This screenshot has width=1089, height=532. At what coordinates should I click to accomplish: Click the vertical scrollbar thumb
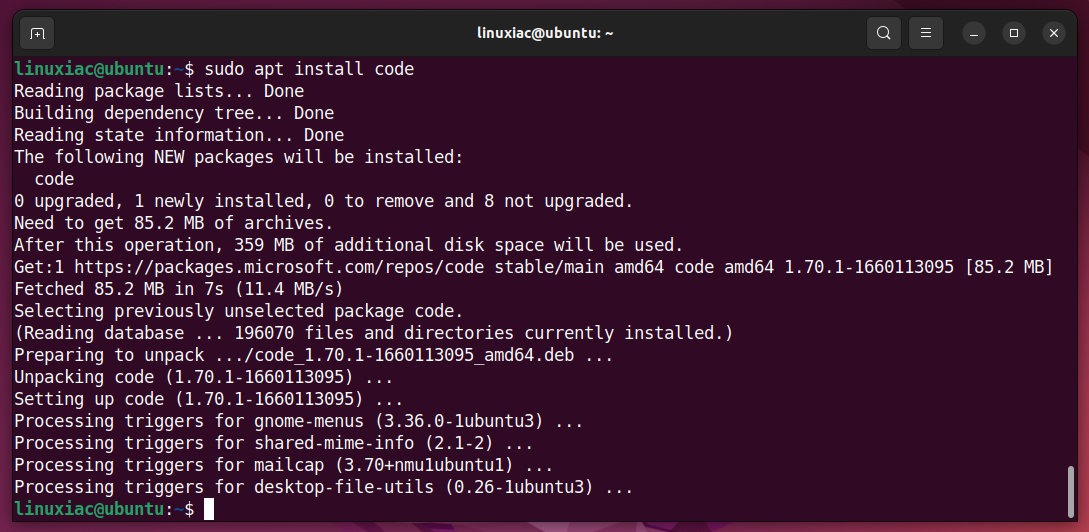click(1070, 492)
